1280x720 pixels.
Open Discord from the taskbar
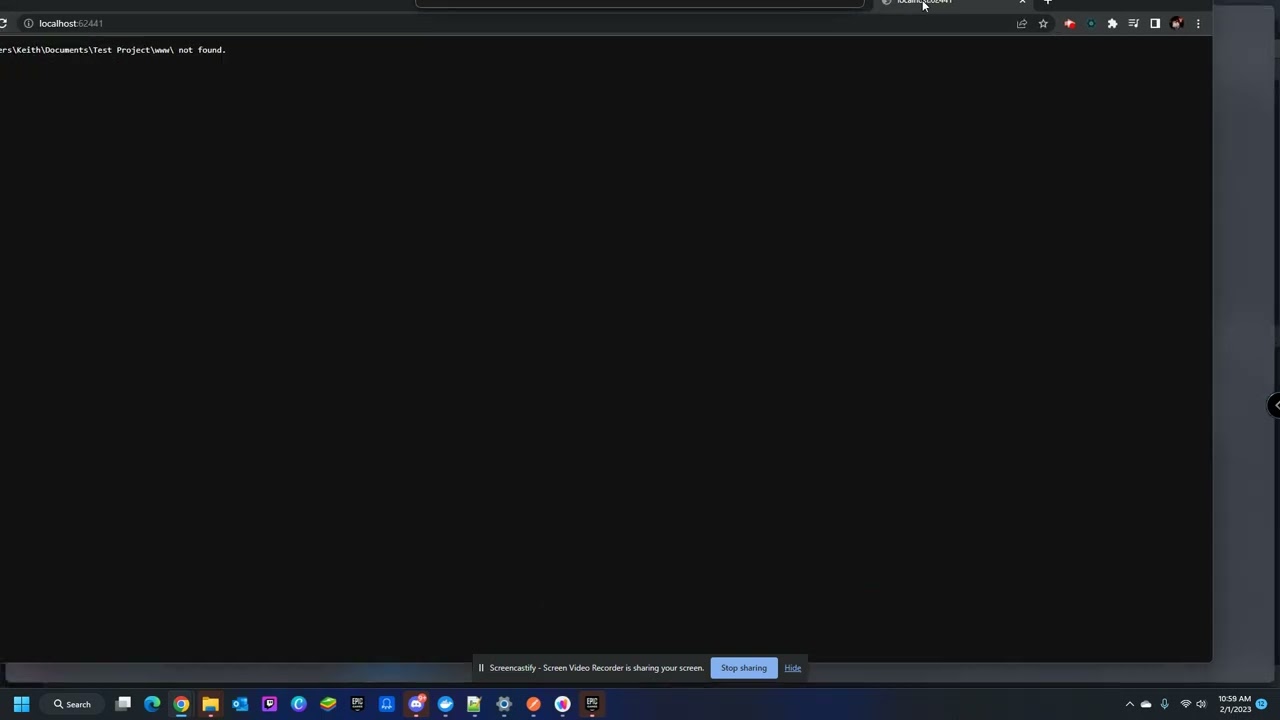click(416, 704)
